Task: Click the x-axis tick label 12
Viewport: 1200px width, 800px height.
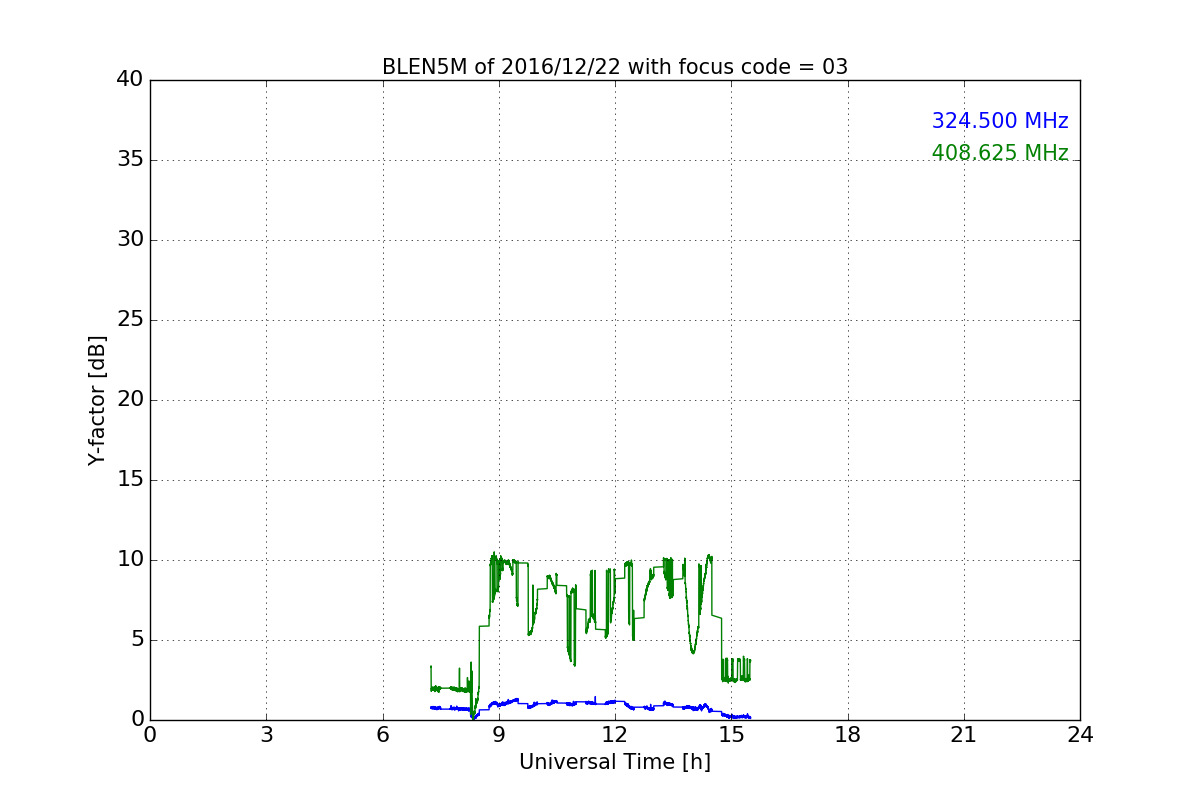Action: tap(615, 735)
